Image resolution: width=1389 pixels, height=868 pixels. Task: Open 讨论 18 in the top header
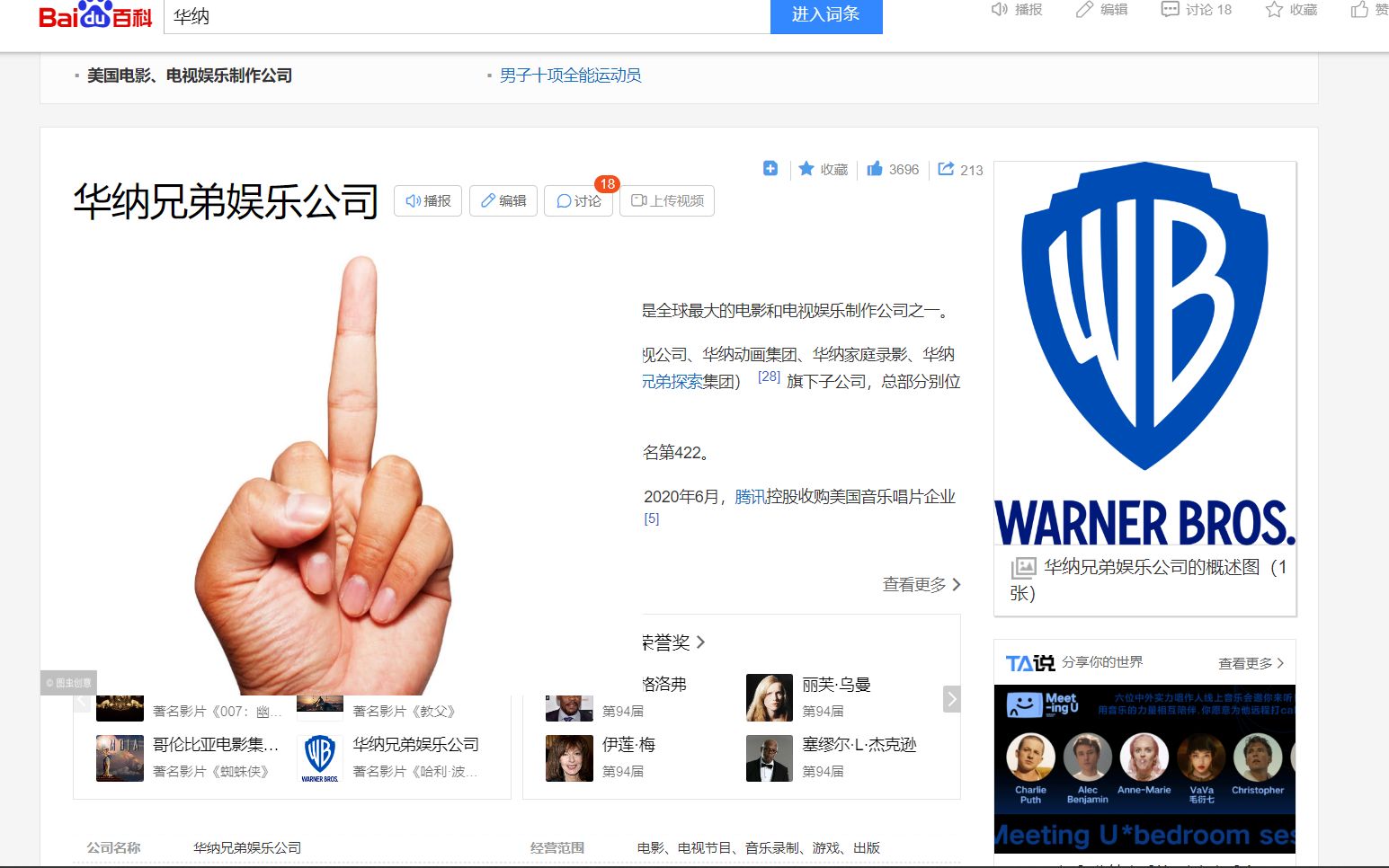(1197, 10)
